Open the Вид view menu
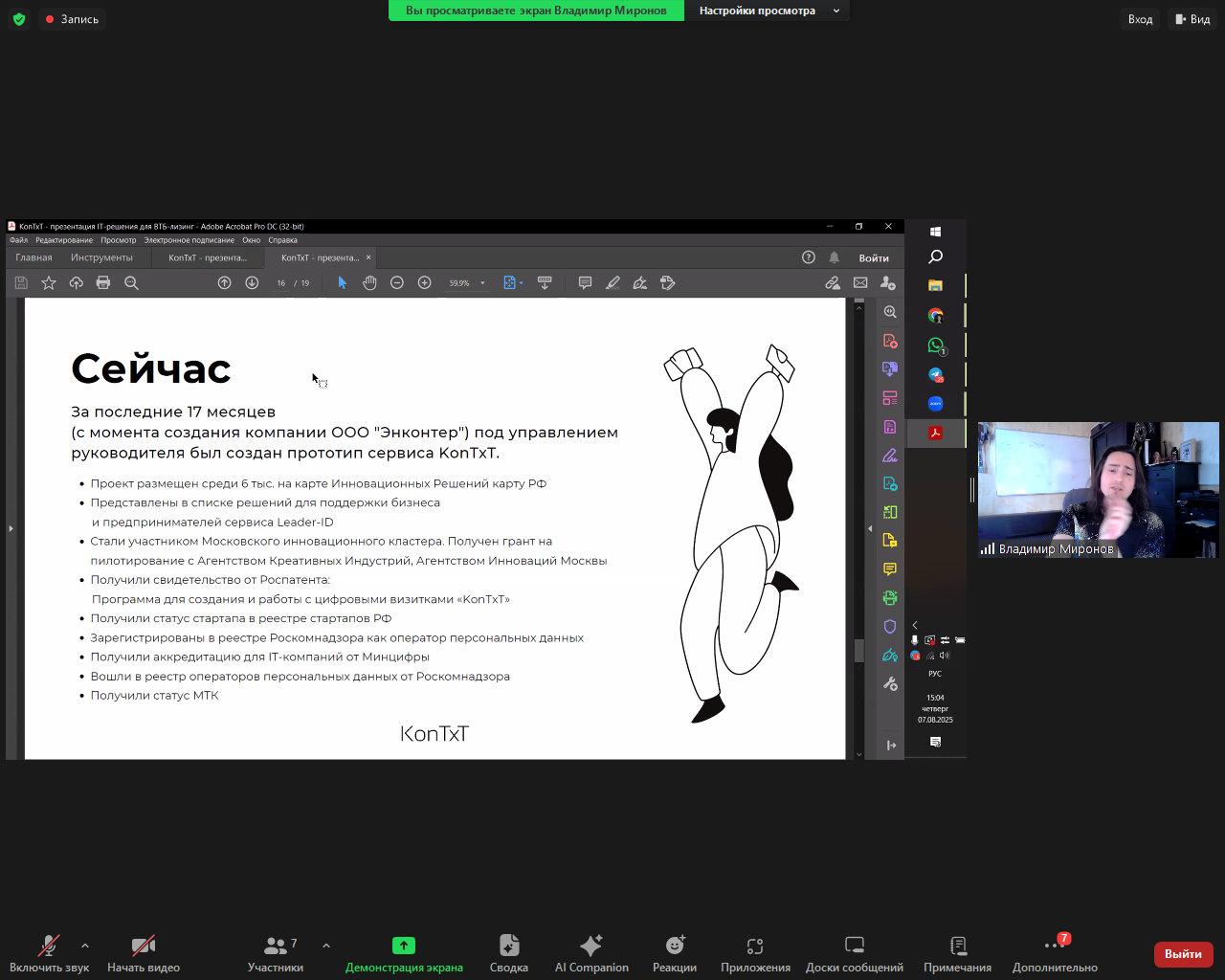1225x980 pixels. pyautogui.click(x=1193, y=19)
